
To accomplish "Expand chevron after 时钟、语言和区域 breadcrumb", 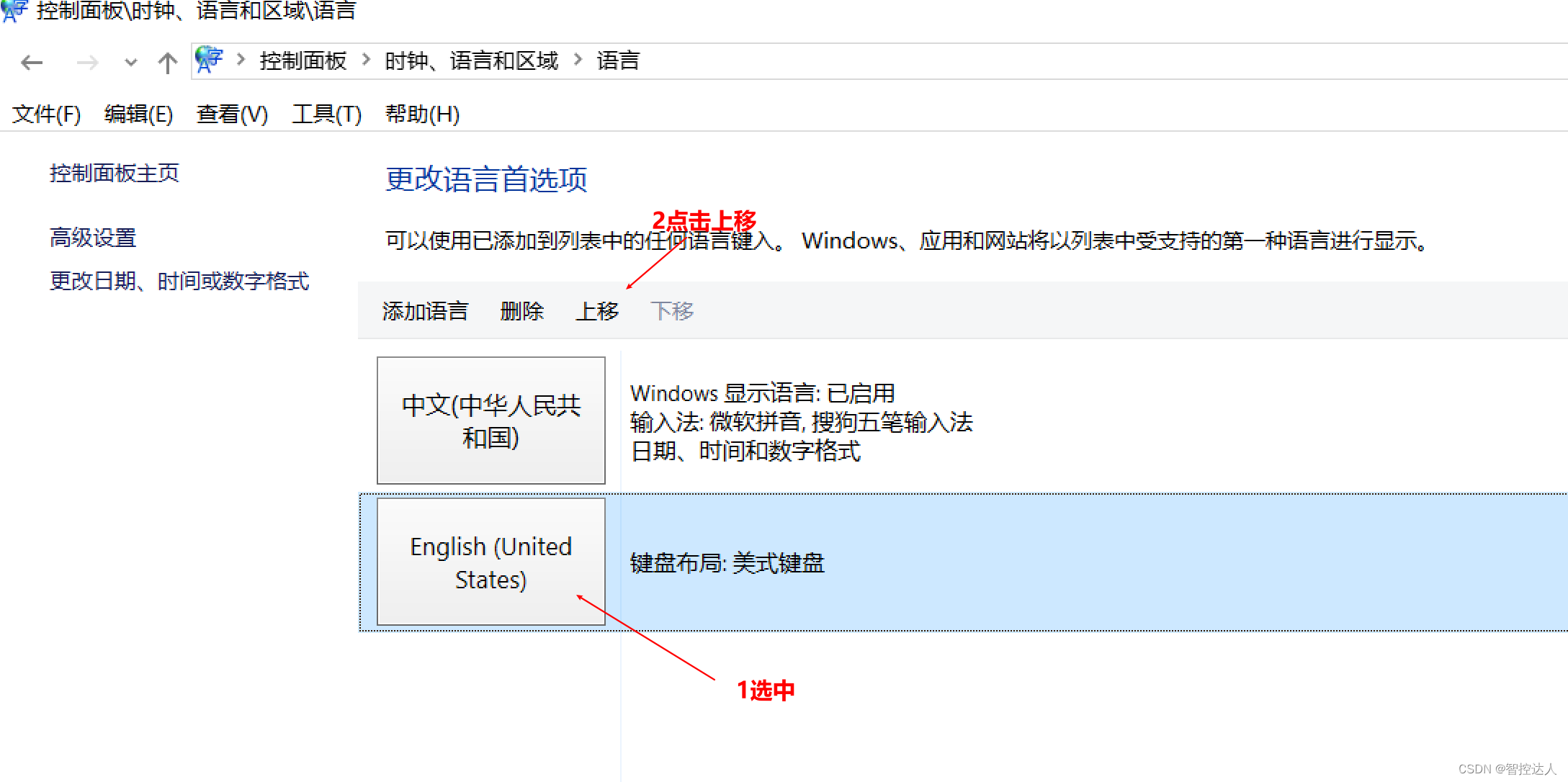I will pyautogui.click(x=578, y=60).
